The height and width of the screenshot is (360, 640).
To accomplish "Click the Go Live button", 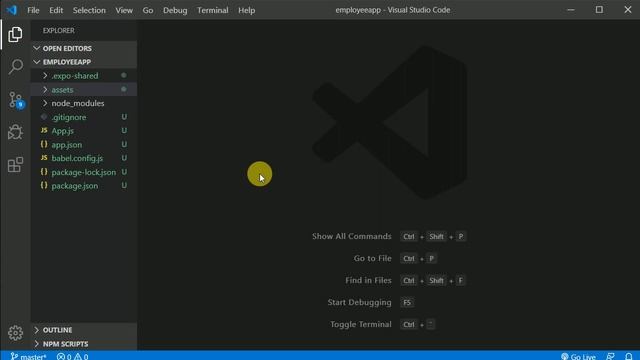I will 578,356.
